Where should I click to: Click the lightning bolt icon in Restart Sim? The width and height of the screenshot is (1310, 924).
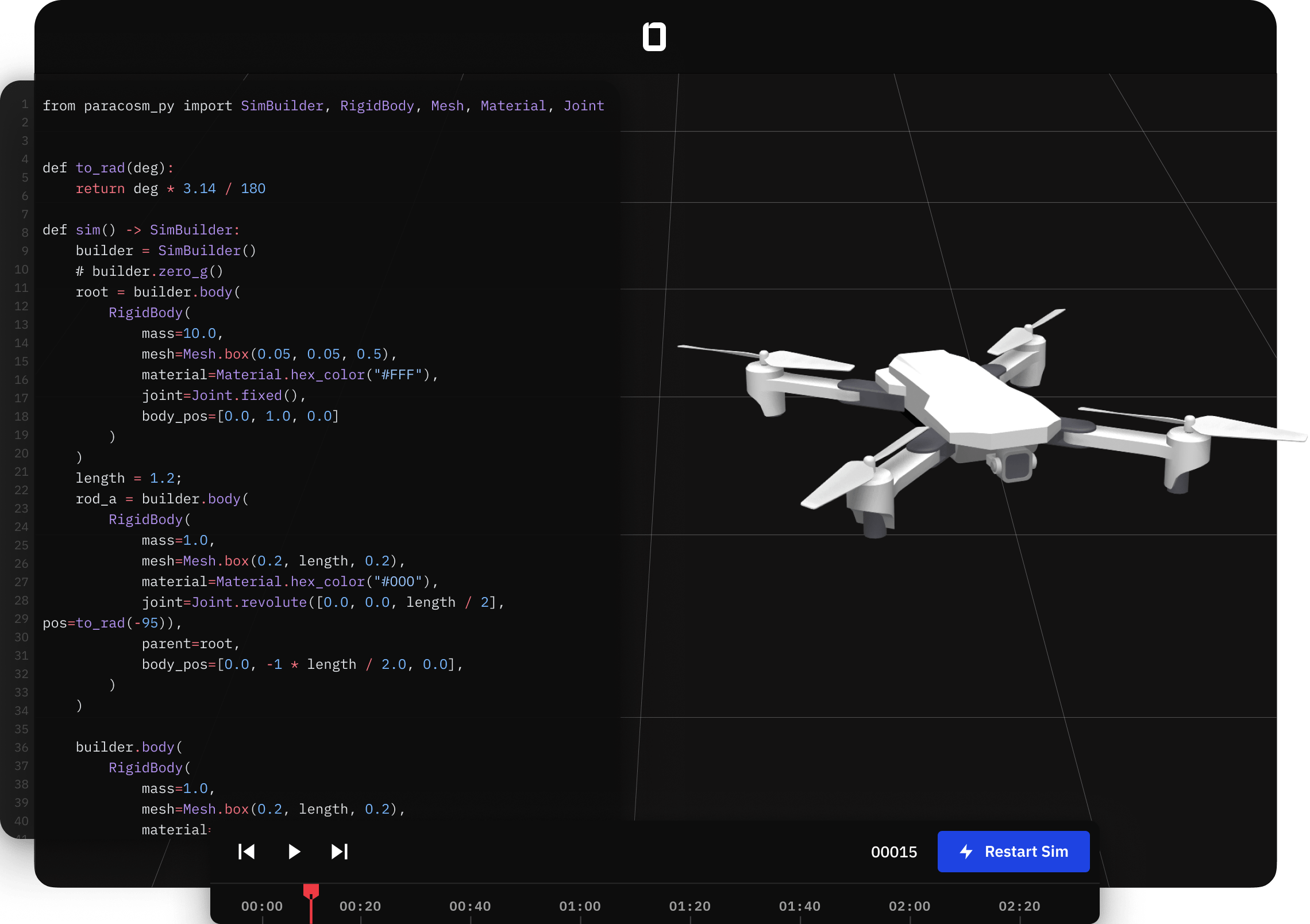(966, 852)
